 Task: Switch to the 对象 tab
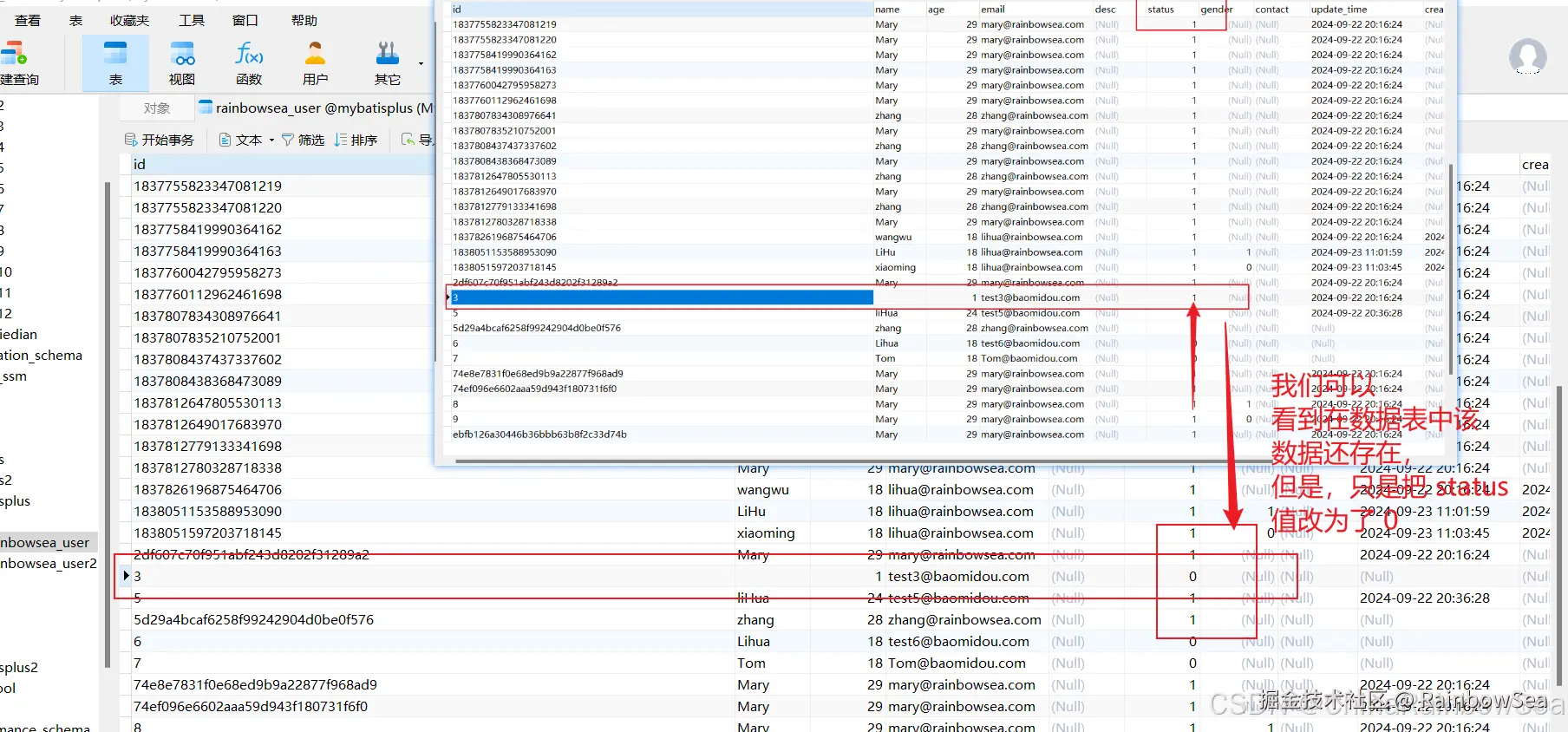click(157, 108)
